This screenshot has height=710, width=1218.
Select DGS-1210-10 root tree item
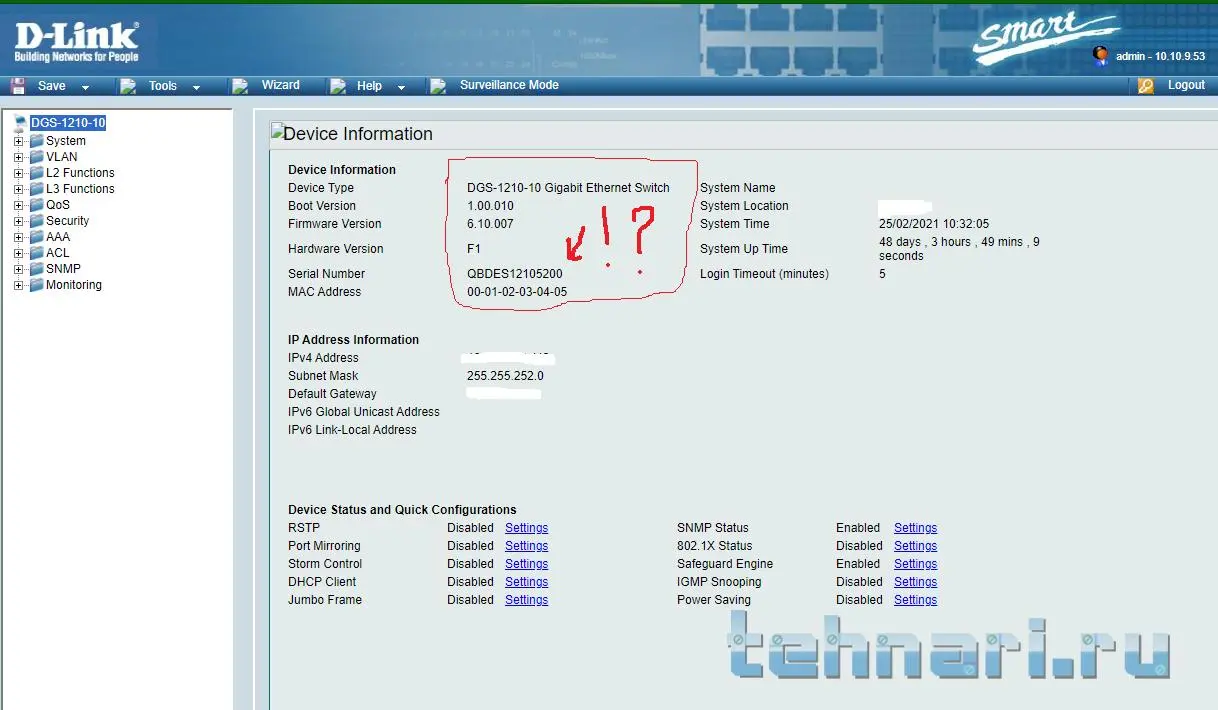(68, 123)
